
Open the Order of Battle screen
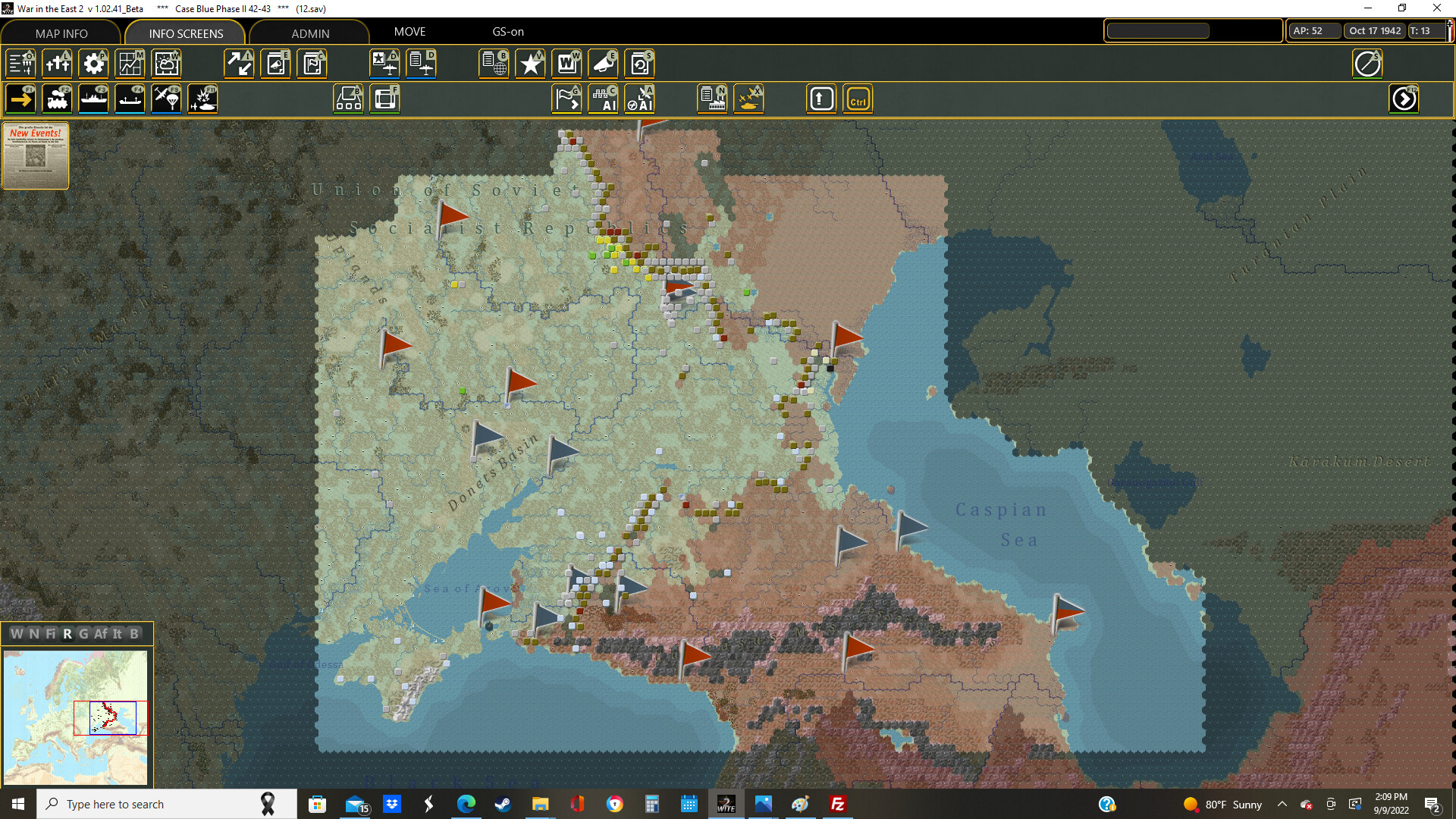(x=20, y=64)
